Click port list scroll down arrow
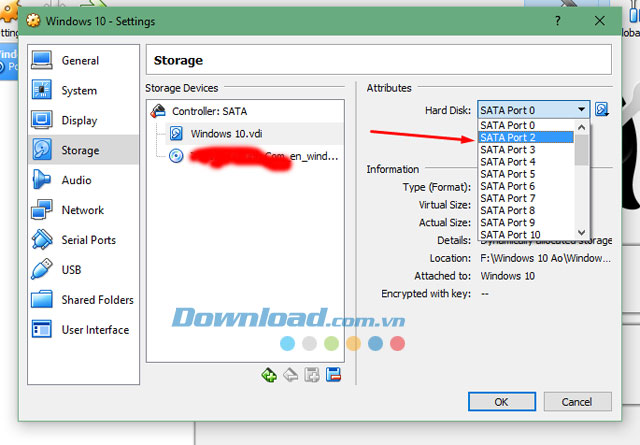The height and width of the screenshot is (445, 640). point(582,232)
